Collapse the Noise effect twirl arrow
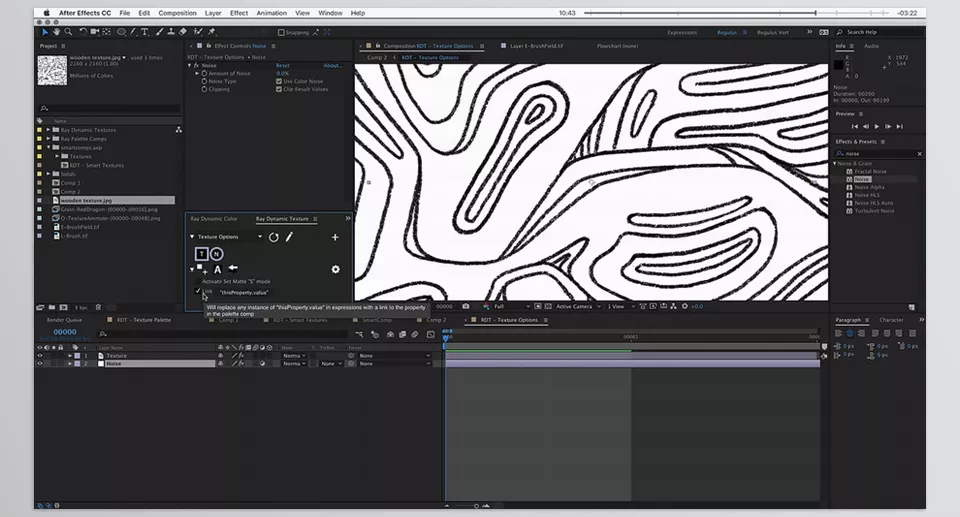Viewport: 960px width, 517px height. tap(190, 65)
